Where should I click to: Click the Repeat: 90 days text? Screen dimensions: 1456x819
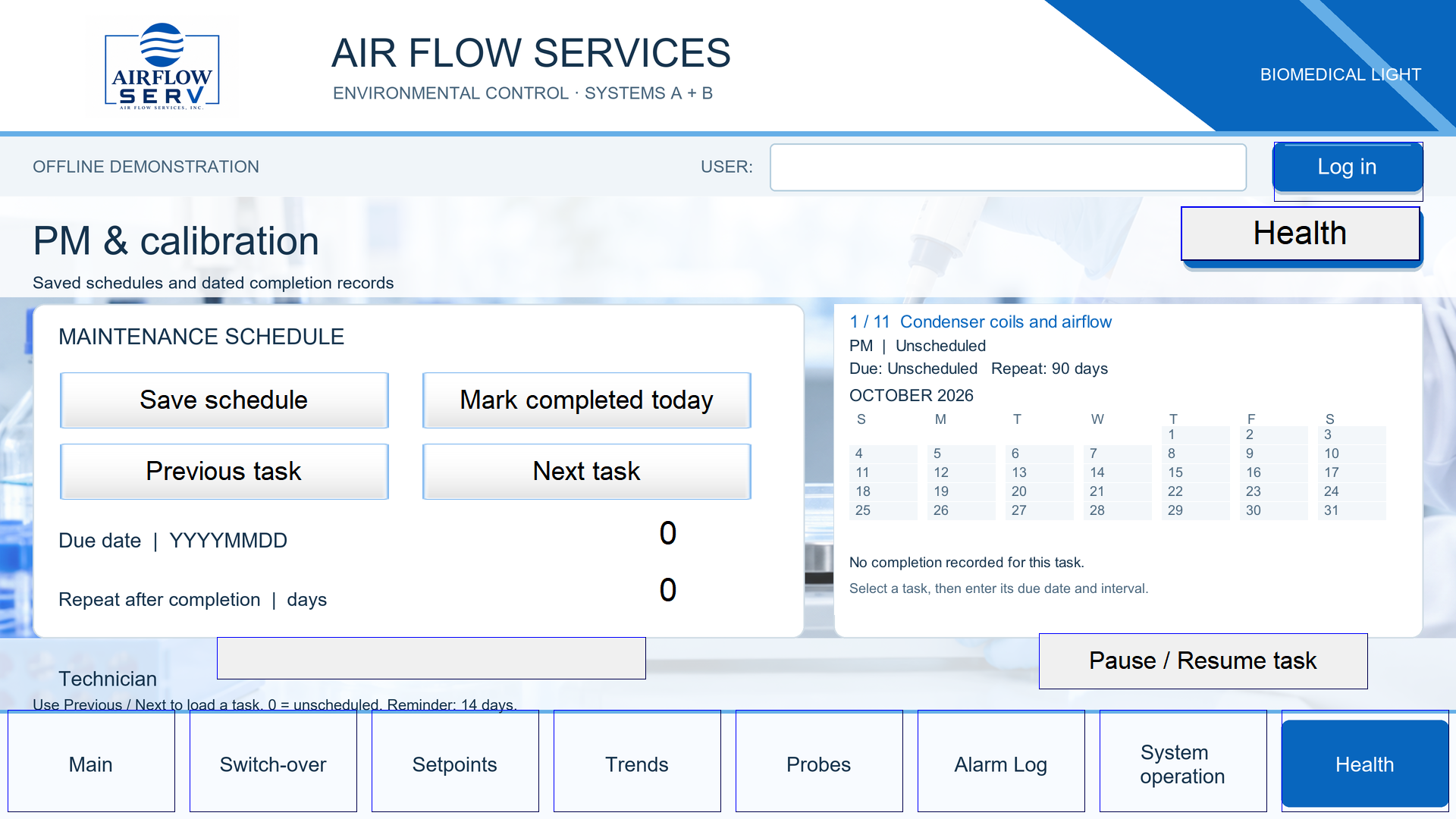(x=1049, y=369)
